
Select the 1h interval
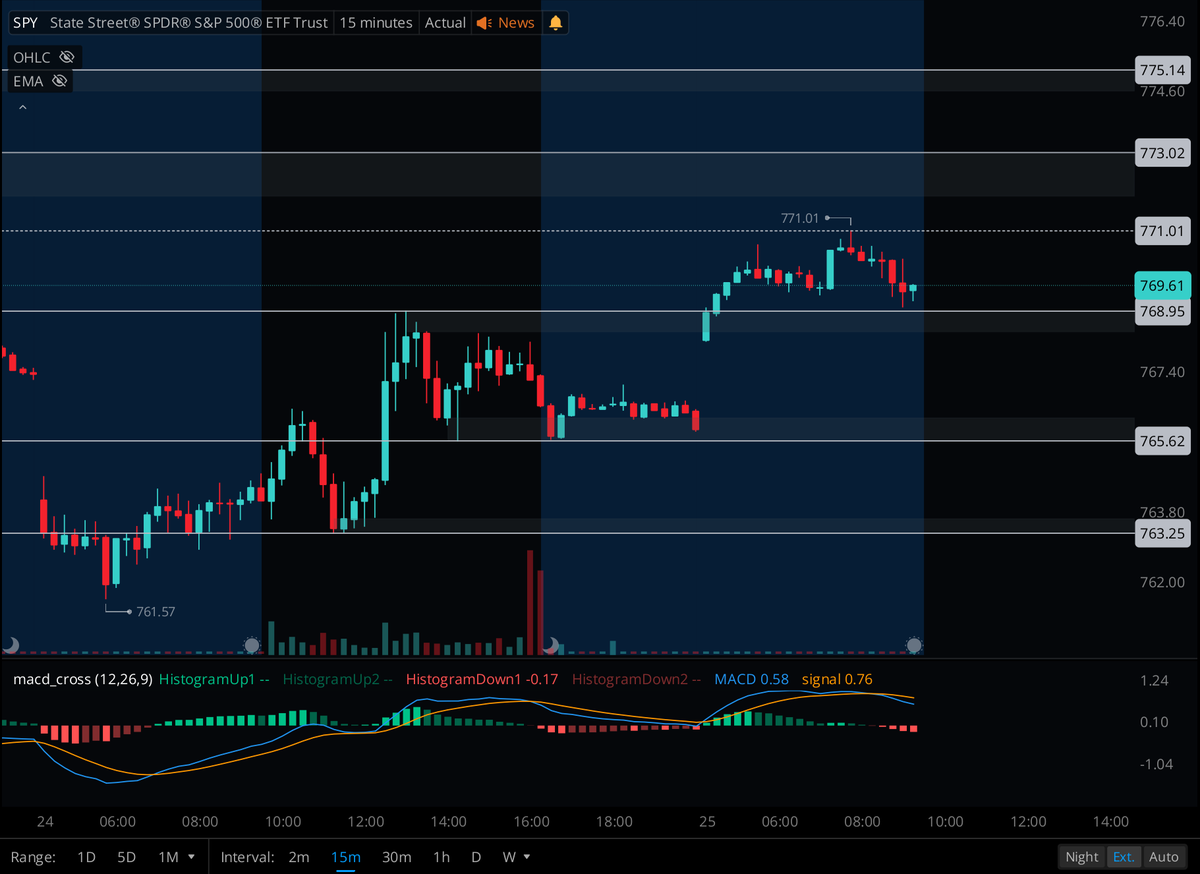(441, 857)
